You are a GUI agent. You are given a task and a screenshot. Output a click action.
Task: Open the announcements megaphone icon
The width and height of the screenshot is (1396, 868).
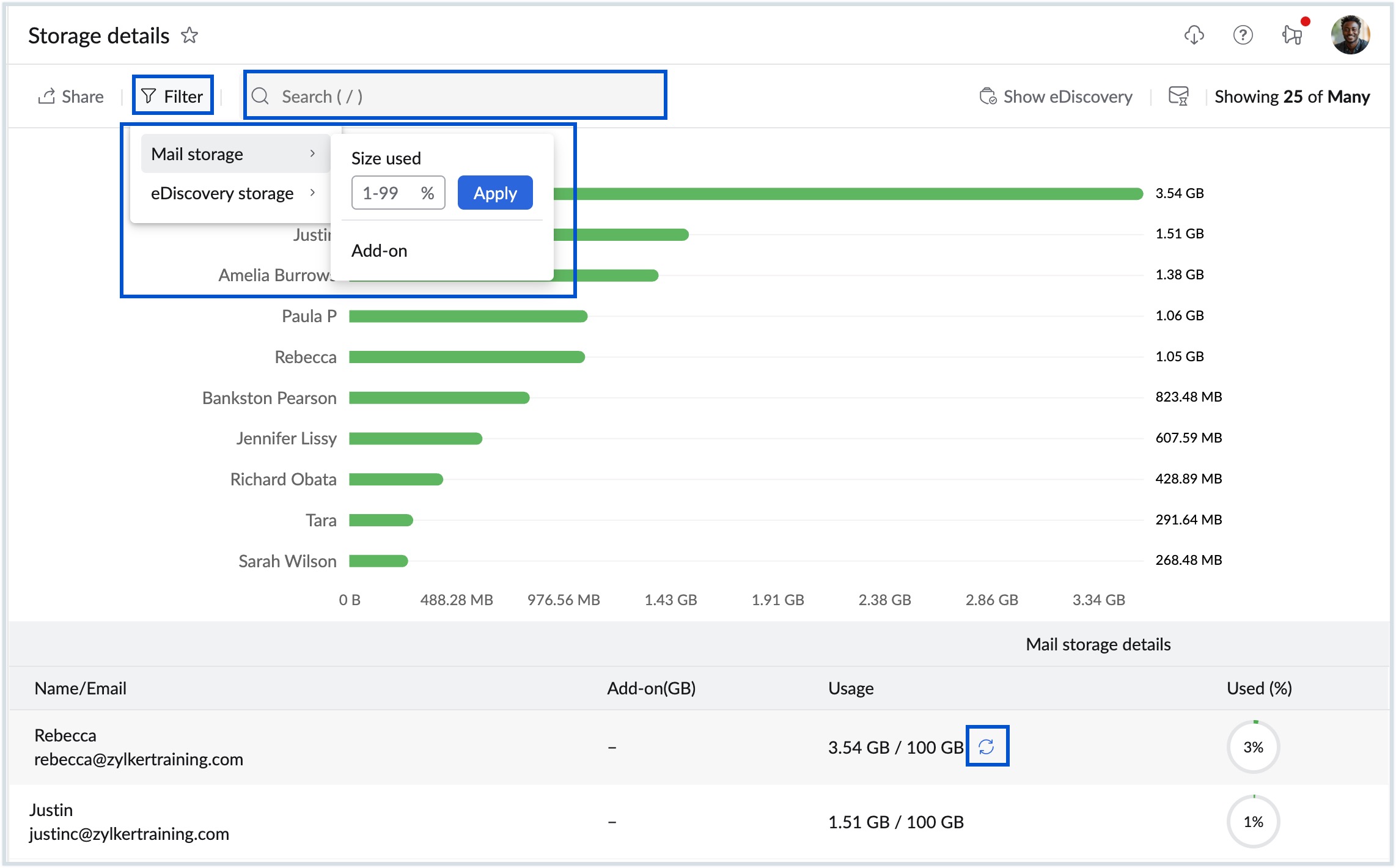click(1291, 35)
